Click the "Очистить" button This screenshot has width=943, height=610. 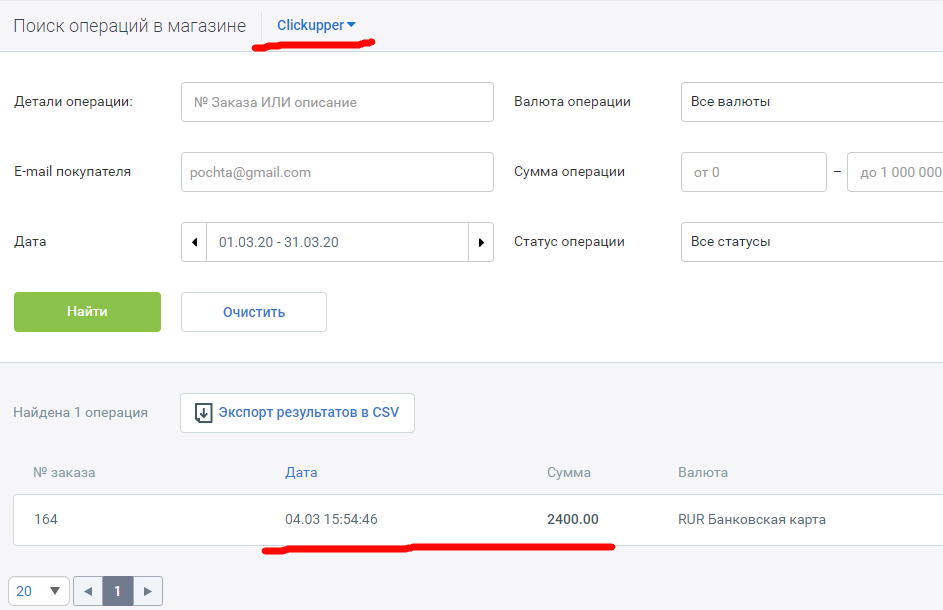pyautogui.click(x=254, y=312)
